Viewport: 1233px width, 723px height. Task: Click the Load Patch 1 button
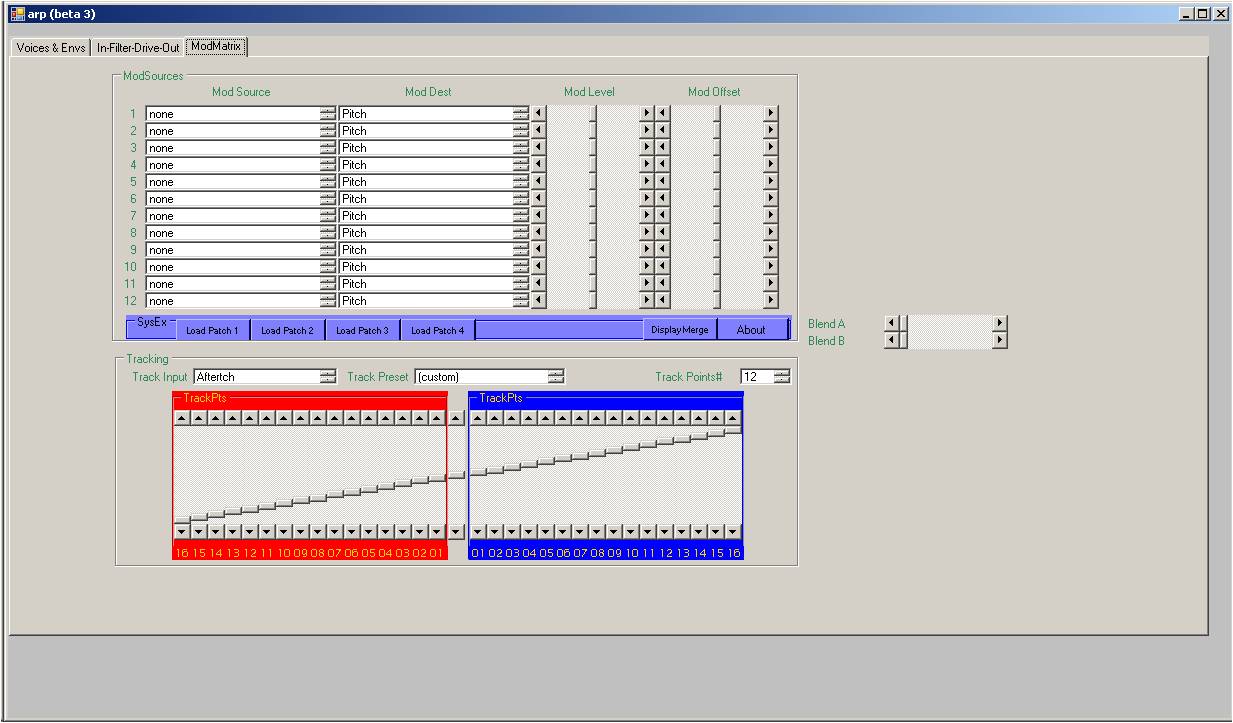(212, 330)
